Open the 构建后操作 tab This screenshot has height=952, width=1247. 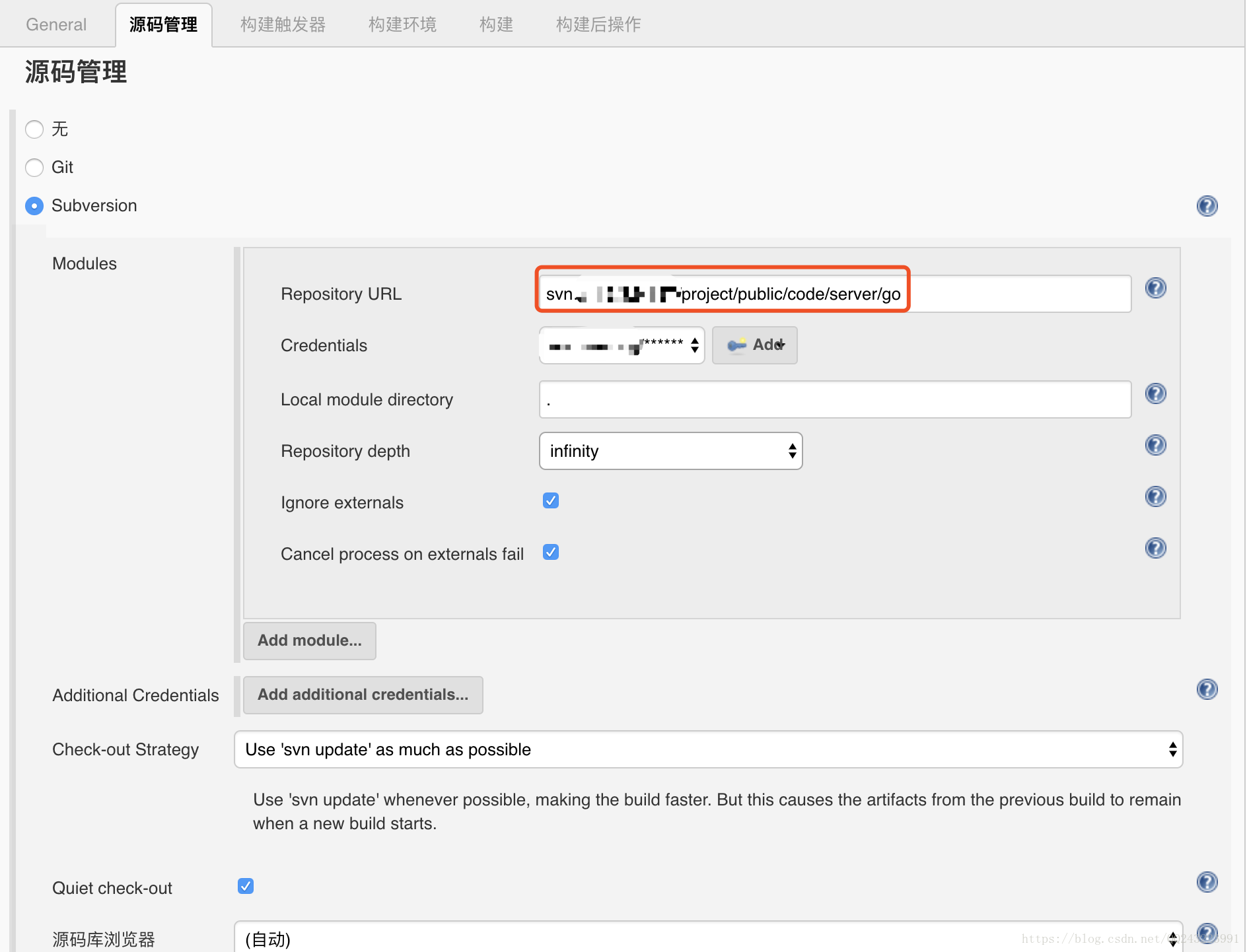598,25
